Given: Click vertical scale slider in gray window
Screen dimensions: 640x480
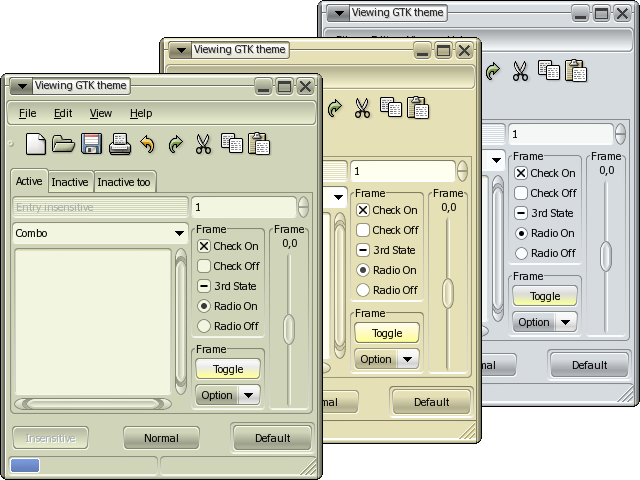Looking at the screenshot, I should point(606,256).
